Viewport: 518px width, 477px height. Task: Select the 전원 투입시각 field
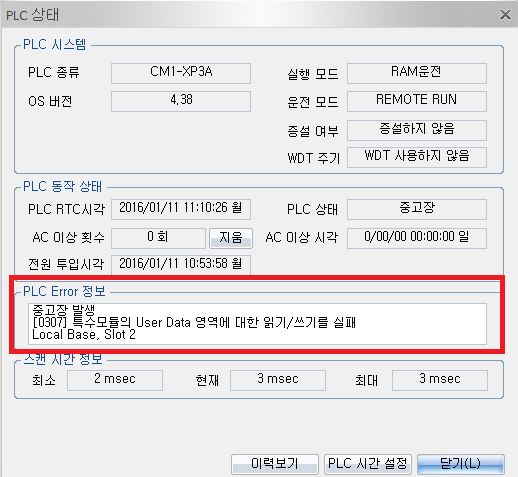point(181,265)
